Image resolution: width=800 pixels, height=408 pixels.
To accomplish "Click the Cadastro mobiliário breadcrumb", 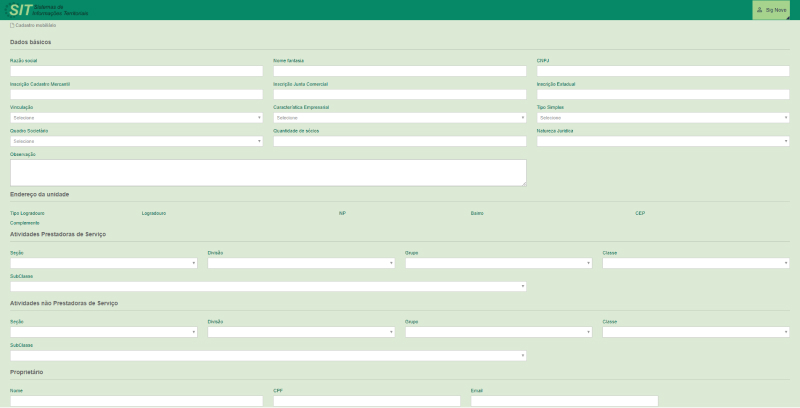I will [40, 25].
